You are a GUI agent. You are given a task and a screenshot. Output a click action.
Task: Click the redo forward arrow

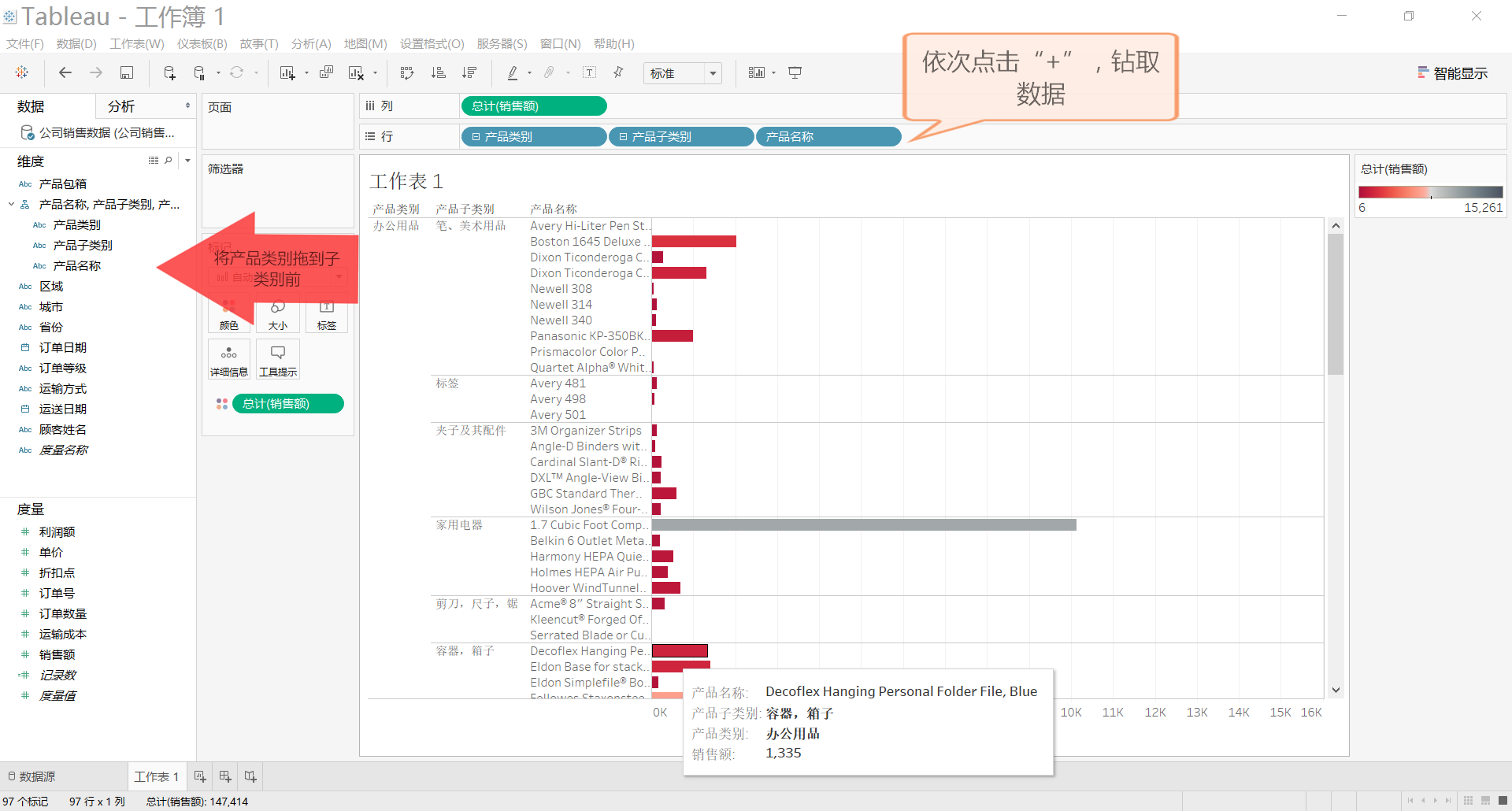(96, 72)
